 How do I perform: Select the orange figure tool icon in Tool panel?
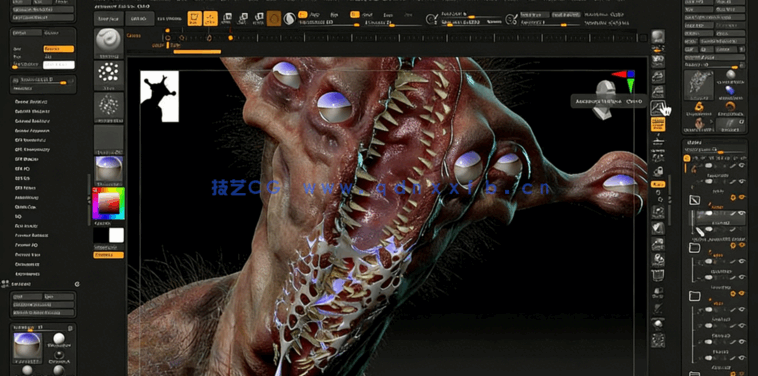(699, 107)
